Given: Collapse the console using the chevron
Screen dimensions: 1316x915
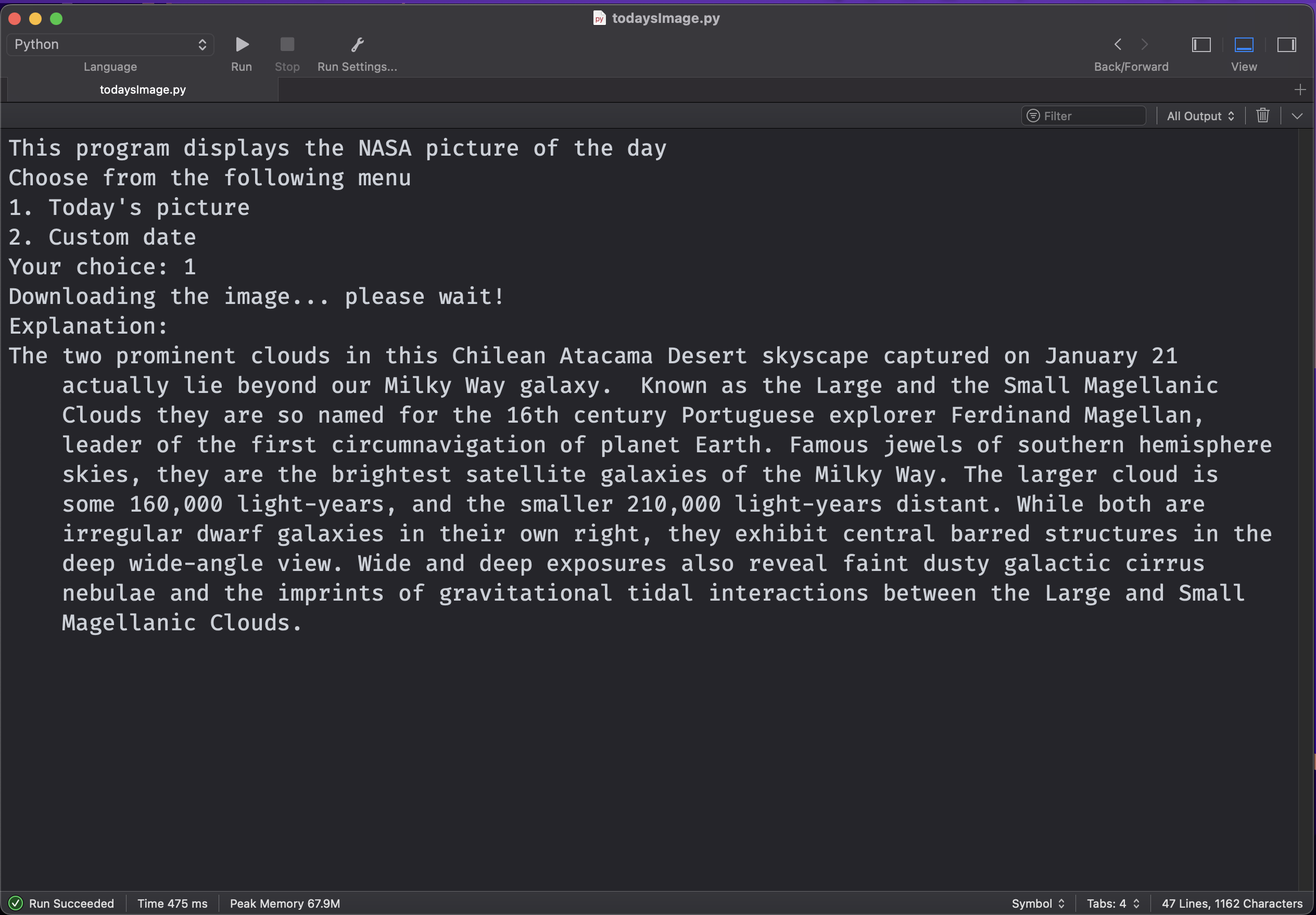Looking at the screenshot, I should click(1297, 116).
